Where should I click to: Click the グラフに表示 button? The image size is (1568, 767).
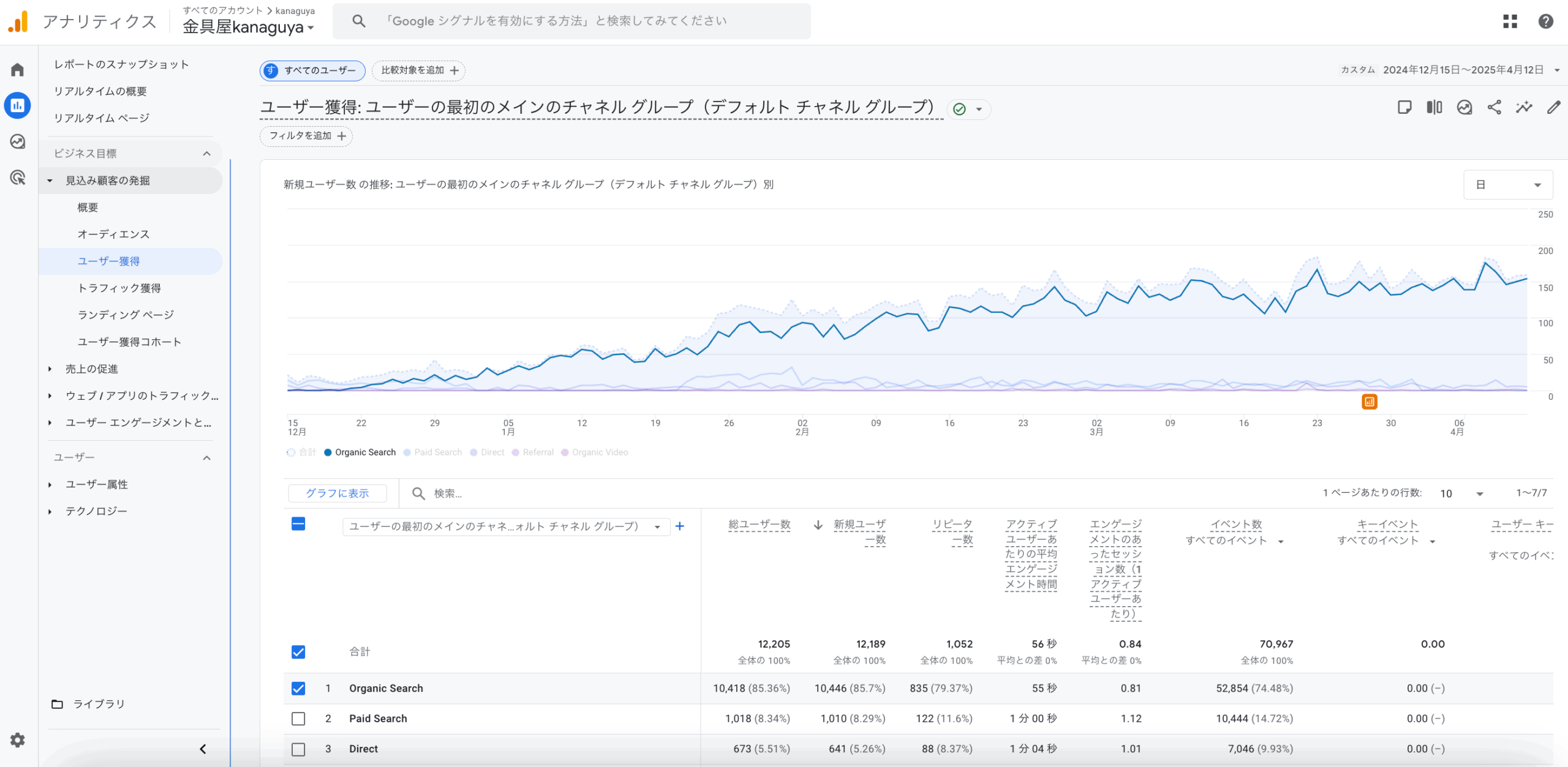337,493
